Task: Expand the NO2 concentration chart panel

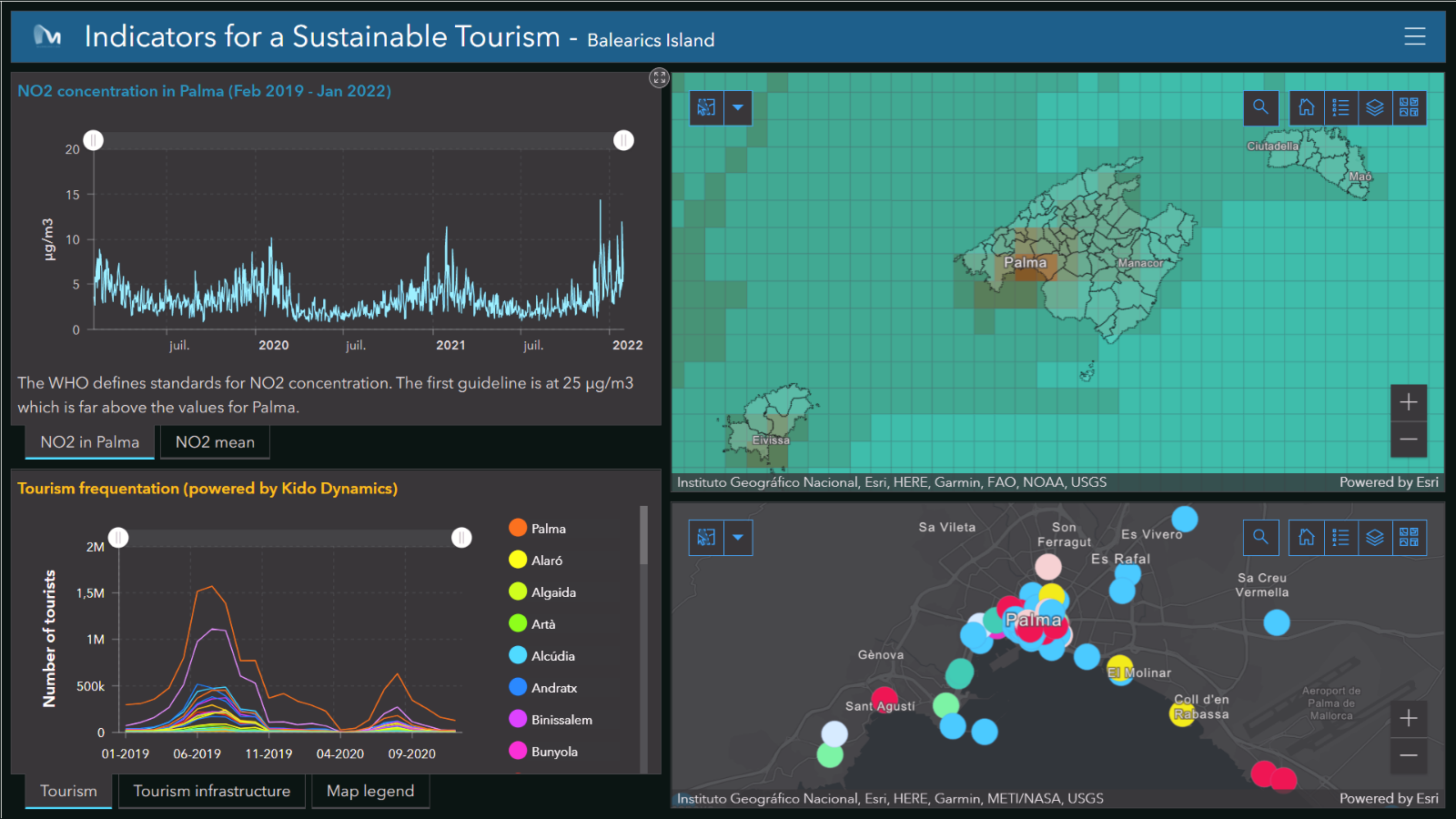Action: pyautogui.click(x=659, y=78)
